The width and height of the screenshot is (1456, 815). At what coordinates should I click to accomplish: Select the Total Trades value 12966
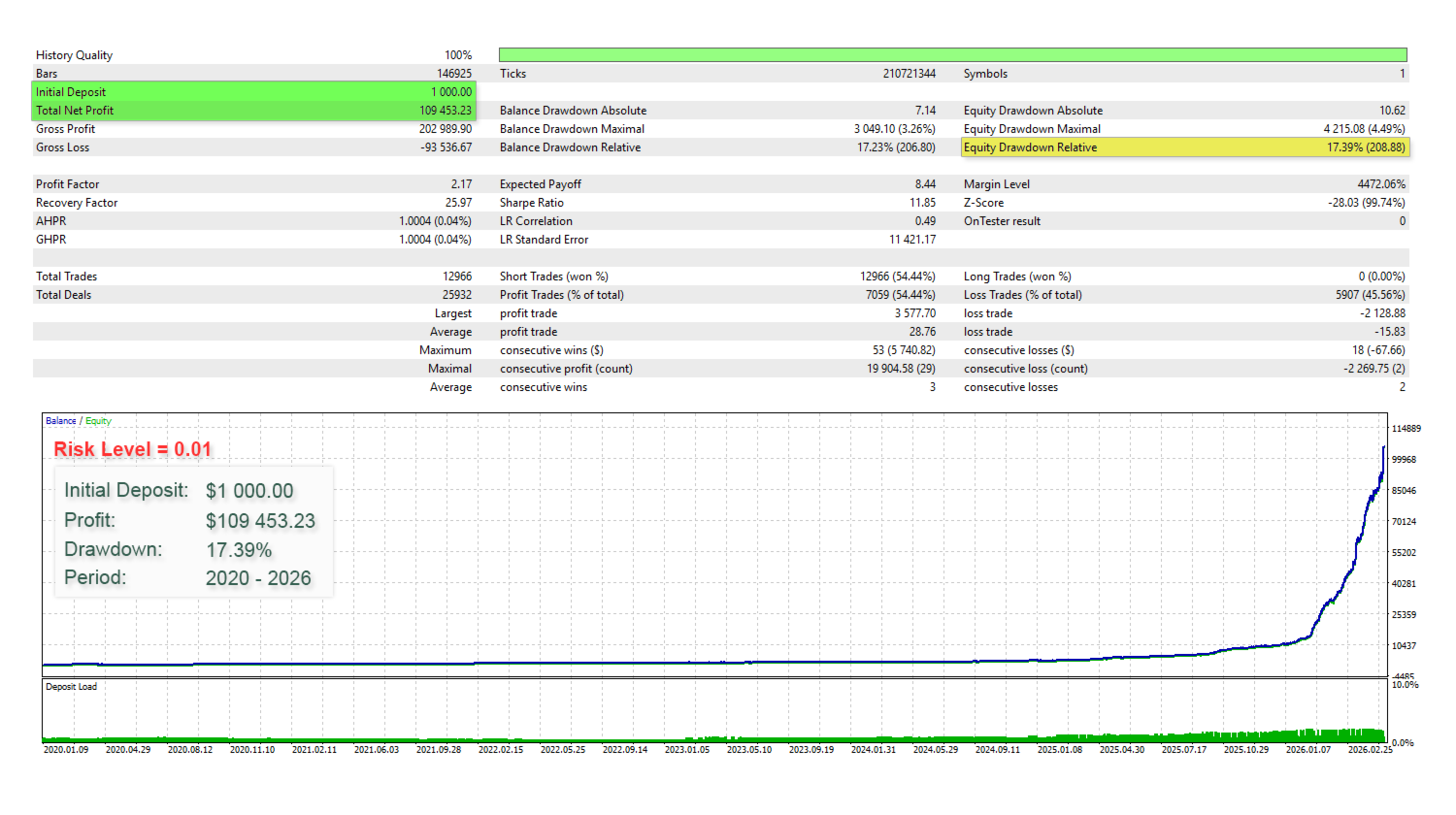[x=456, y=277]
